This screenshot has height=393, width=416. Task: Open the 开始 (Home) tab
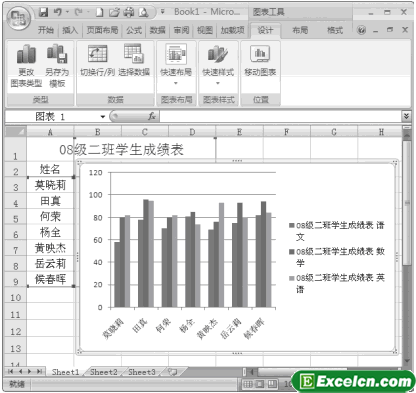tap(46, 30)
